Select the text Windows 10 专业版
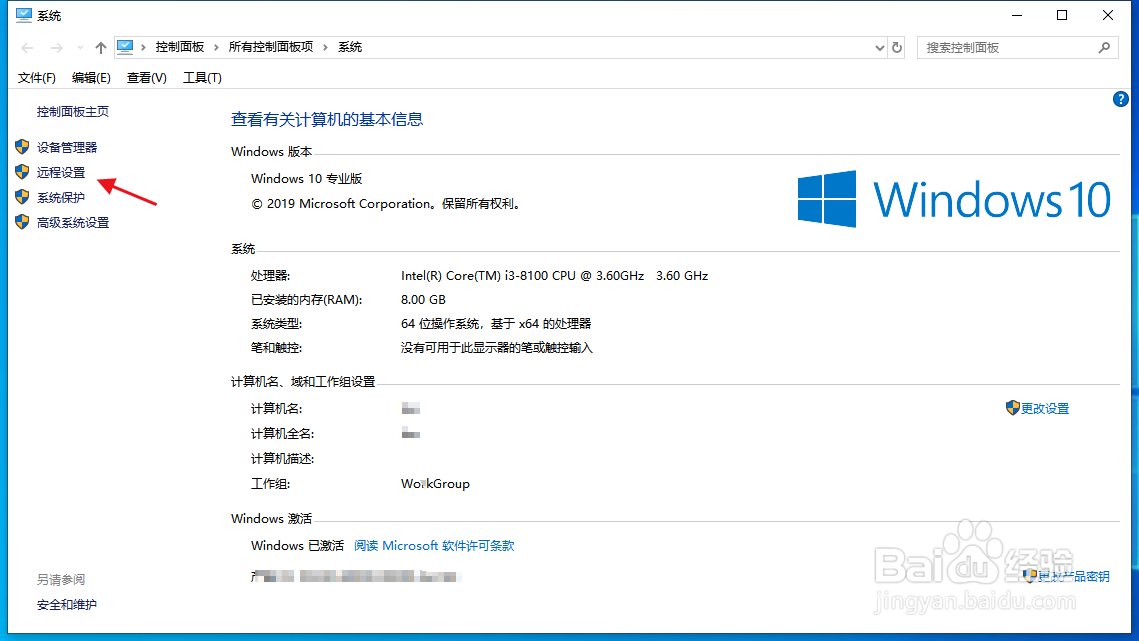Screen dimensions: 1139x641 tap(307, 179)
